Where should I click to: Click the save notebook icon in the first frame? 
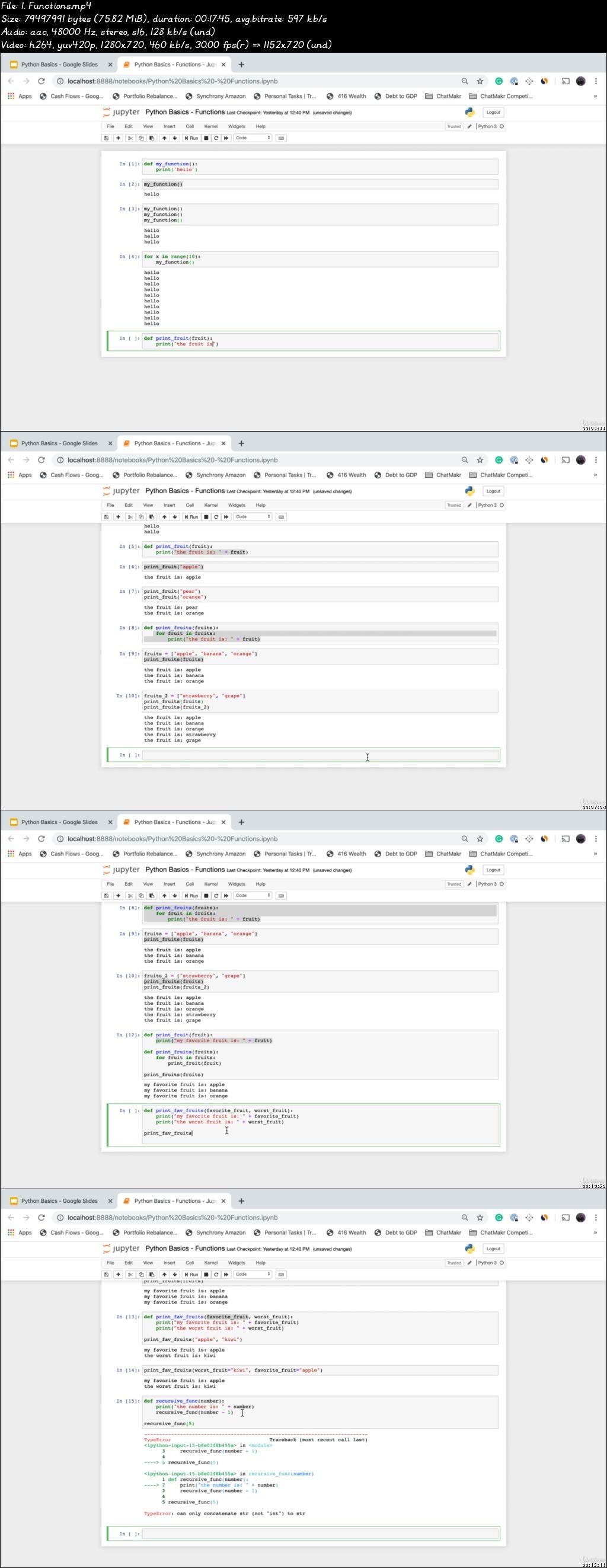click(x=107, y=138)
